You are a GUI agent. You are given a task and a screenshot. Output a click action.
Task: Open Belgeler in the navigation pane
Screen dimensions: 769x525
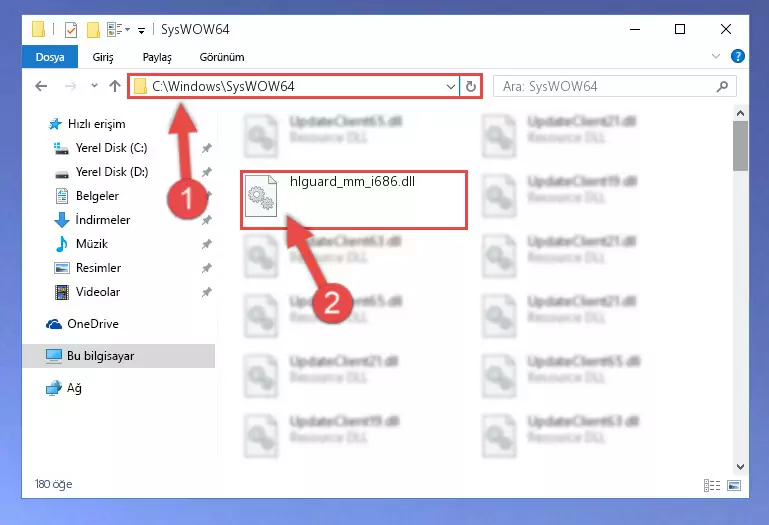pyautogui.click(x=86, y=196)
